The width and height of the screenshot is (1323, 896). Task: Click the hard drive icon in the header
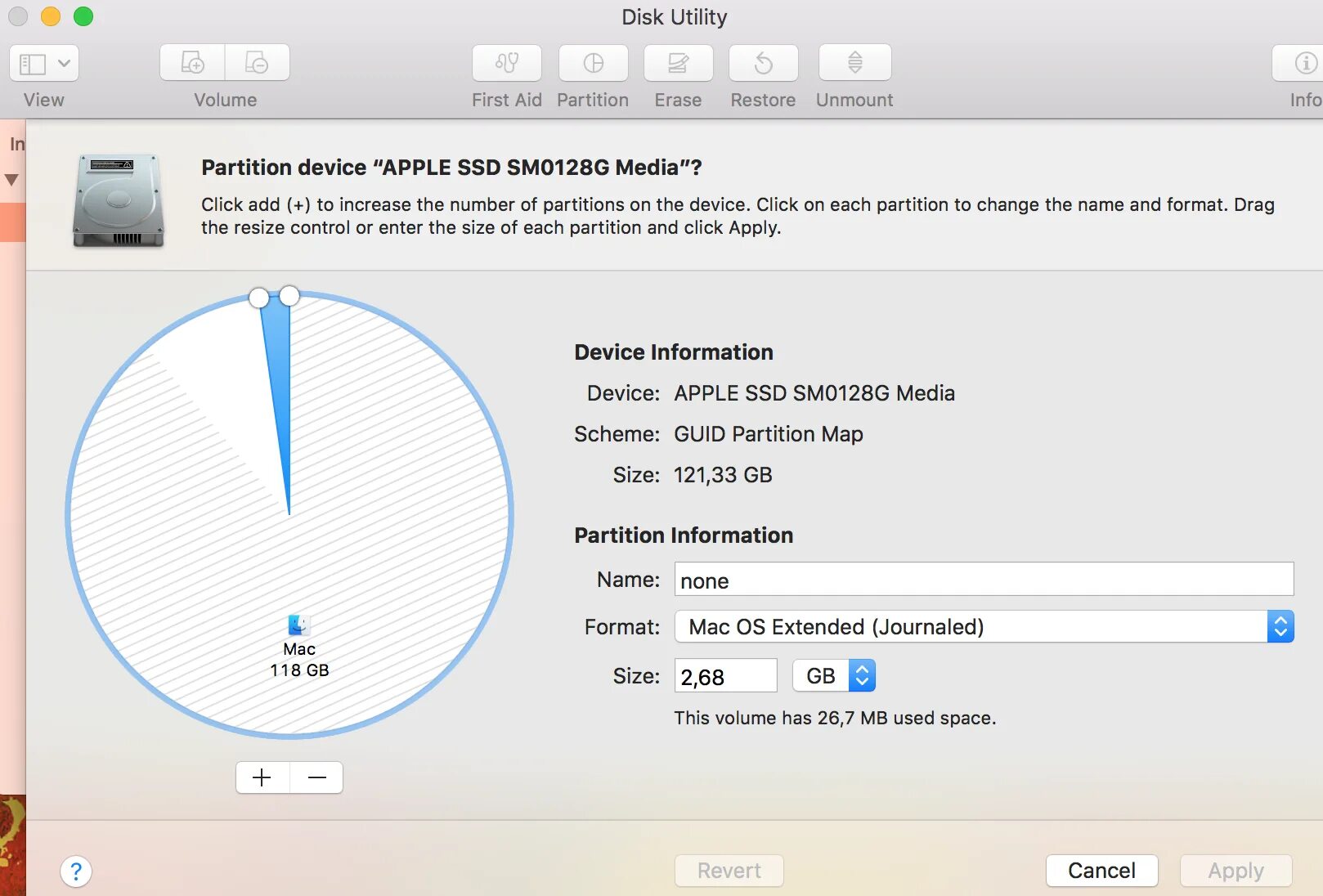119,200
